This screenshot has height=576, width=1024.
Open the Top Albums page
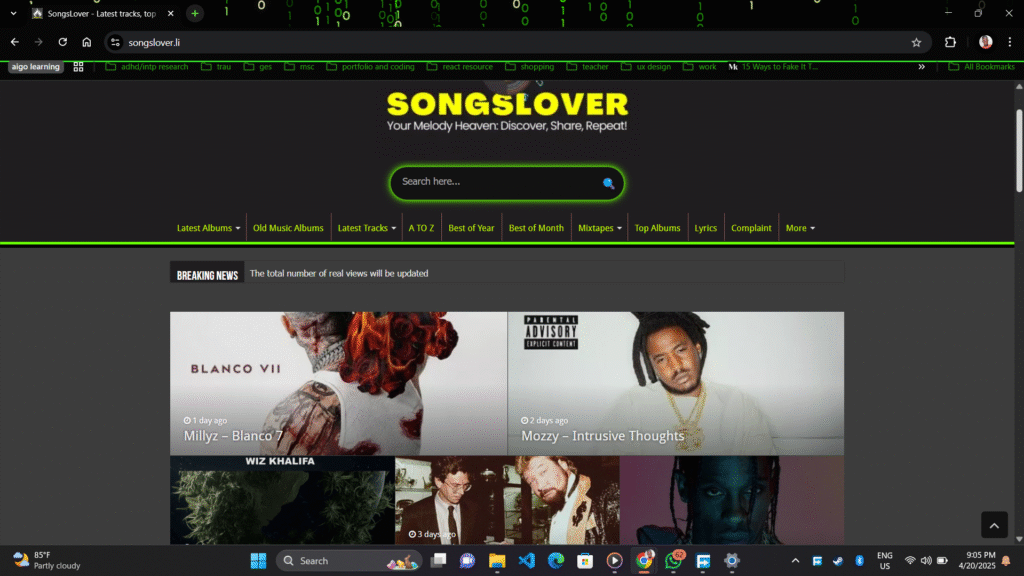click(657, 228)
